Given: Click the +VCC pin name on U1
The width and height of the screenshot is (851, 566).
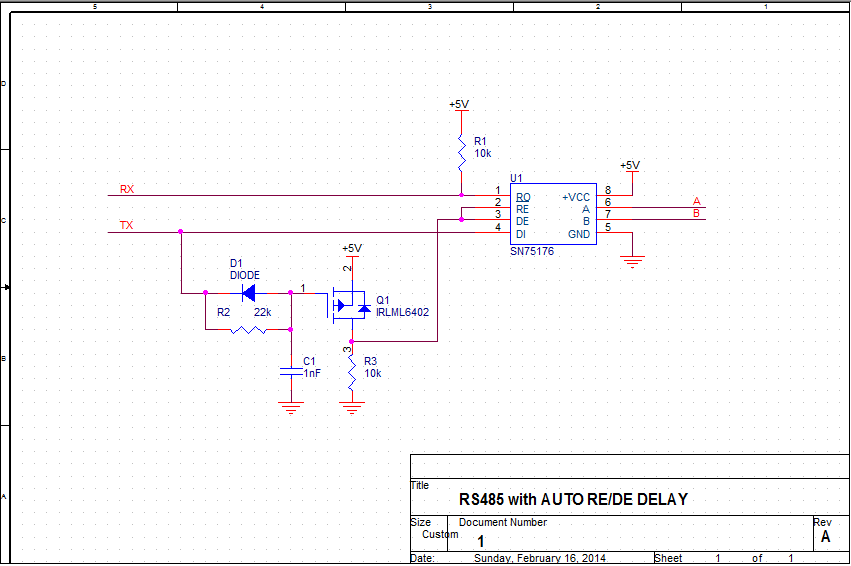Looking at the screenshot, I should pyautogui.click(x=576, y=198).
